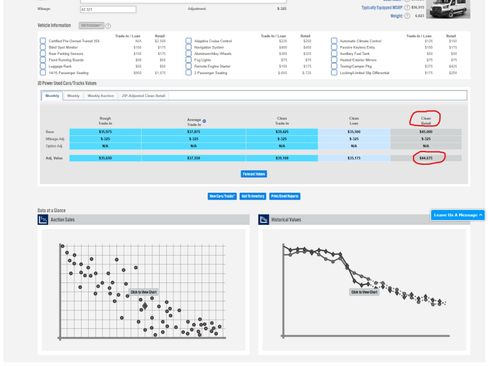The image size is (488, 366).
Task: Click the Historical Values chart icon
Action: click(x=264, y=220)
